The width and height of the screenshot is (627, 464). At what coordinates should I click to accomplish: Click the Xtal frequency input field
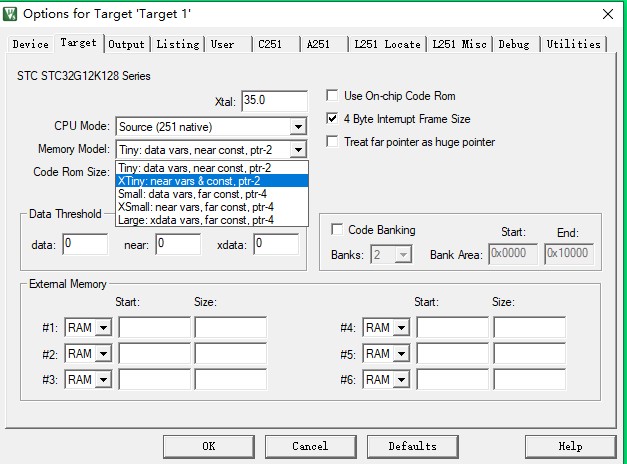click(273, 101)
